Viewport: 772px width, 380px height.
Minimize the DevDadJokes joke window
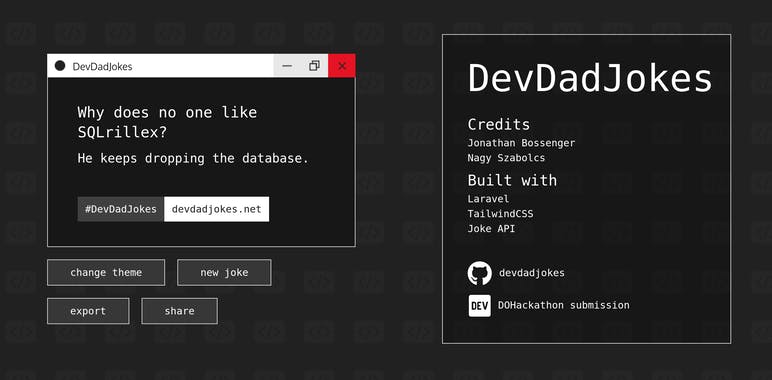point(287,66)
